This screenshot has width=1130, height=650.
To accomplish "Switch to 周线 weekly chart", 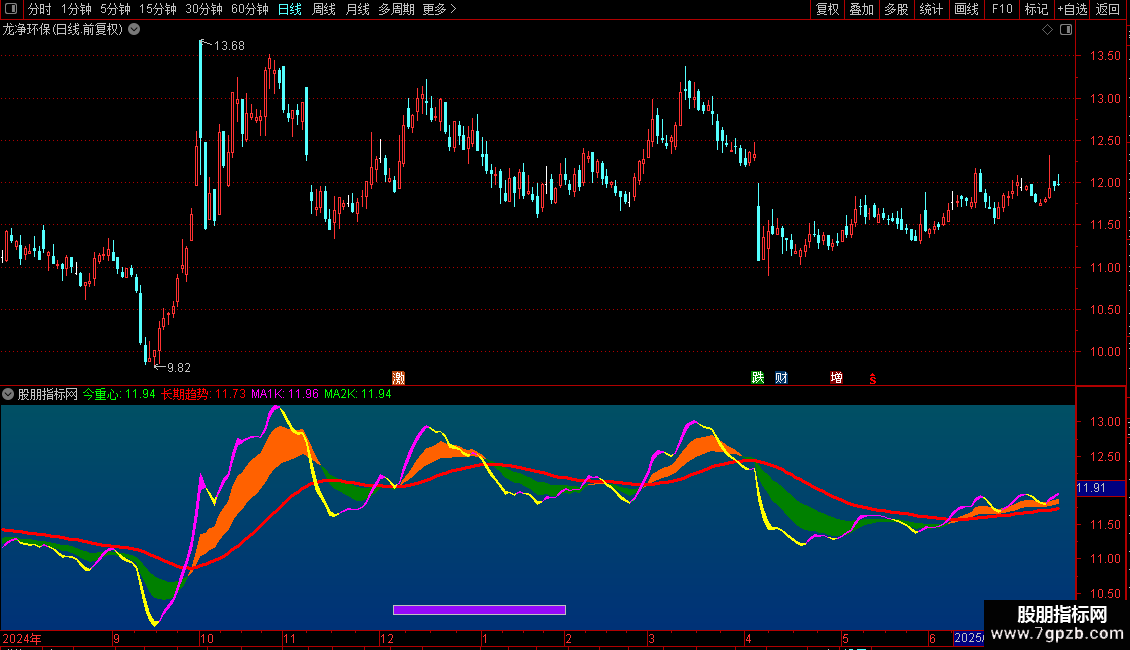I will point(324,9).
